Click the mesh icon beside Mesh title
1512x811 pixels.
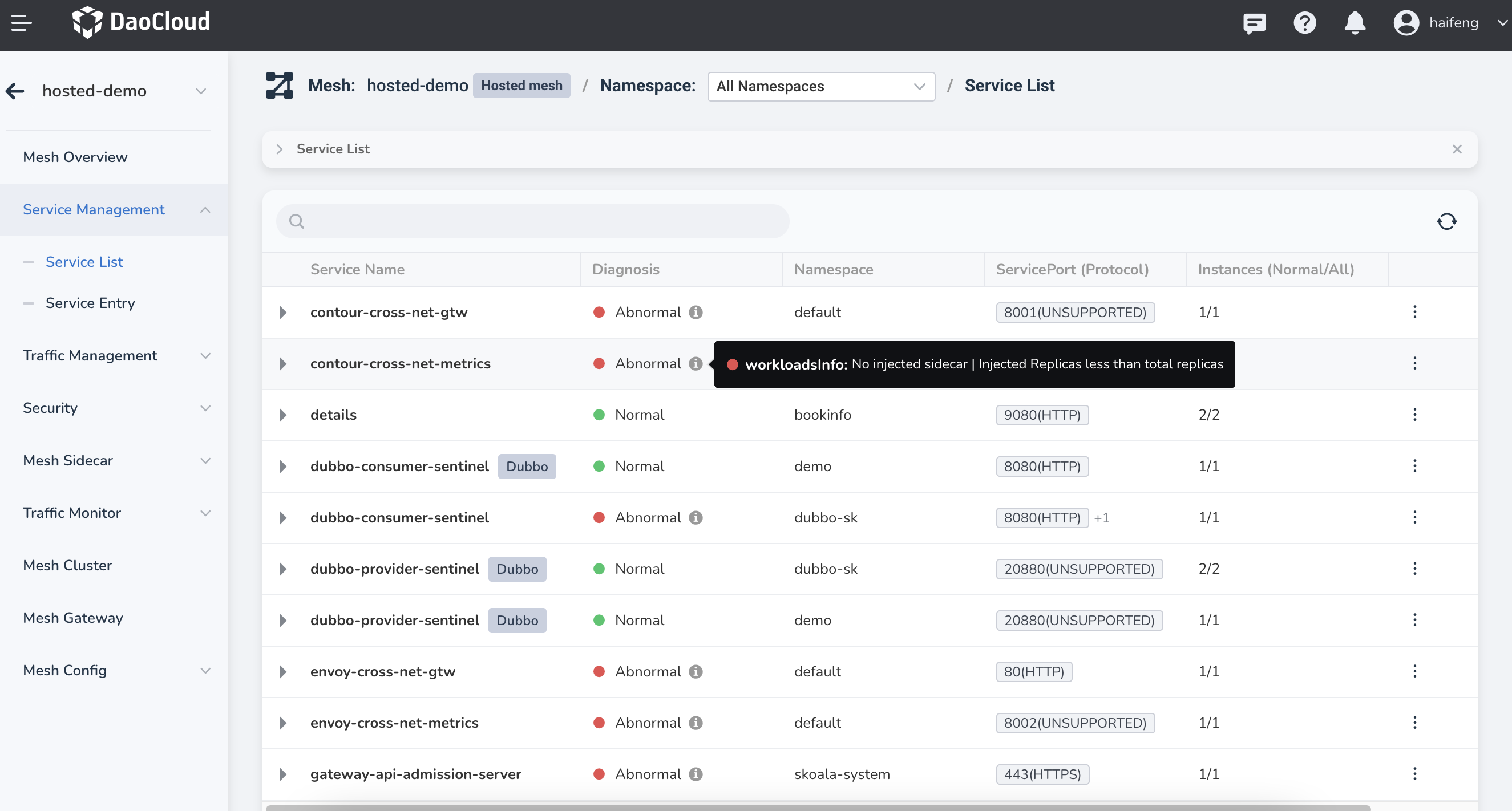[280, 86]
